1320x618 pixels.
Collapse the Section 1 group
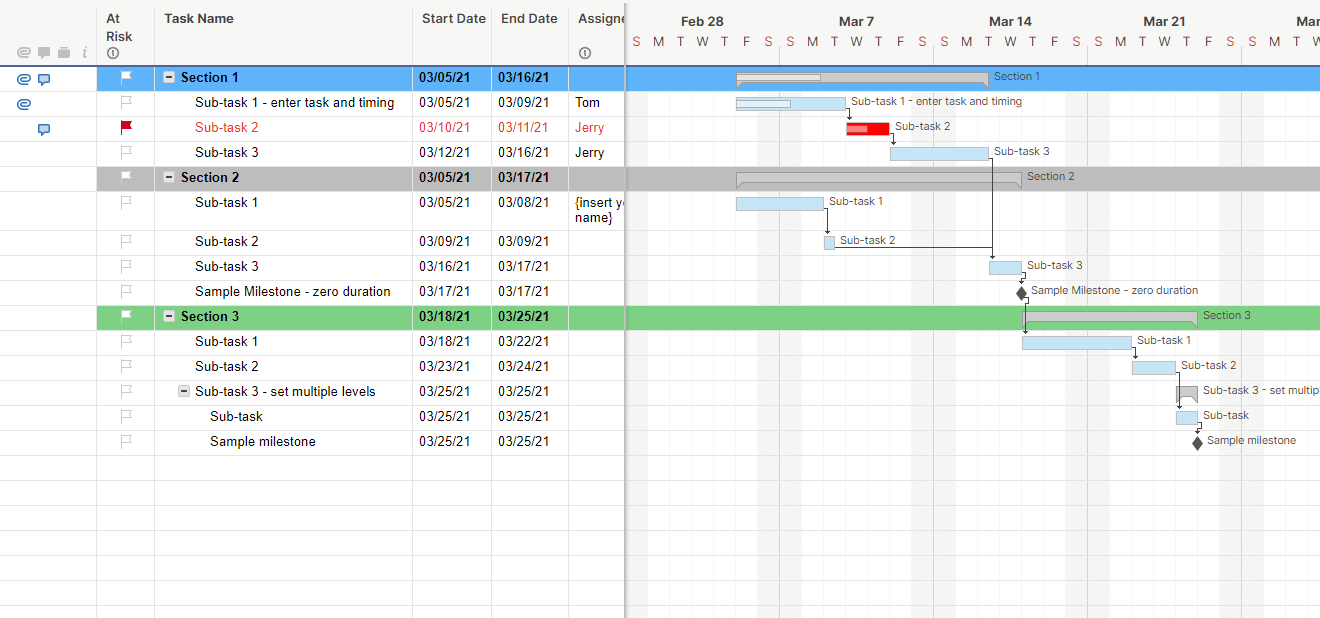pos(169,77)
